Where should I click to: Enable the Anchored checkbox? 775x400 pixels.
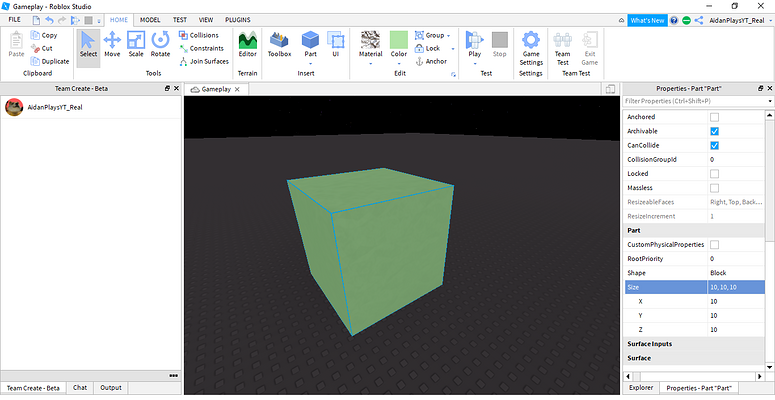tap(714, 117)
